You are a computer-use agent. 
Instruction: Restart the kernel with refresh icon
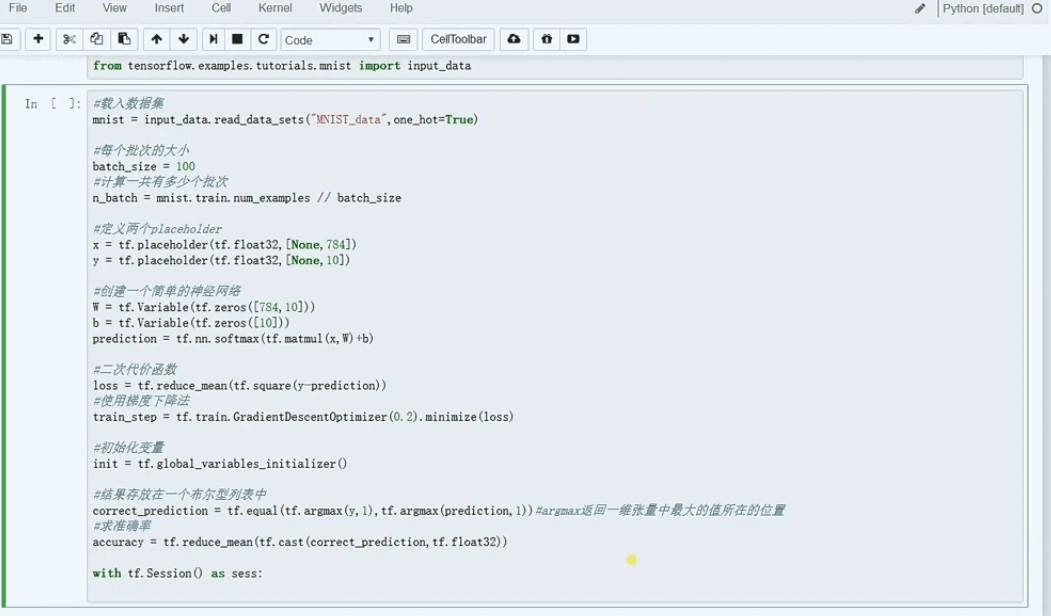pos(263,39)
